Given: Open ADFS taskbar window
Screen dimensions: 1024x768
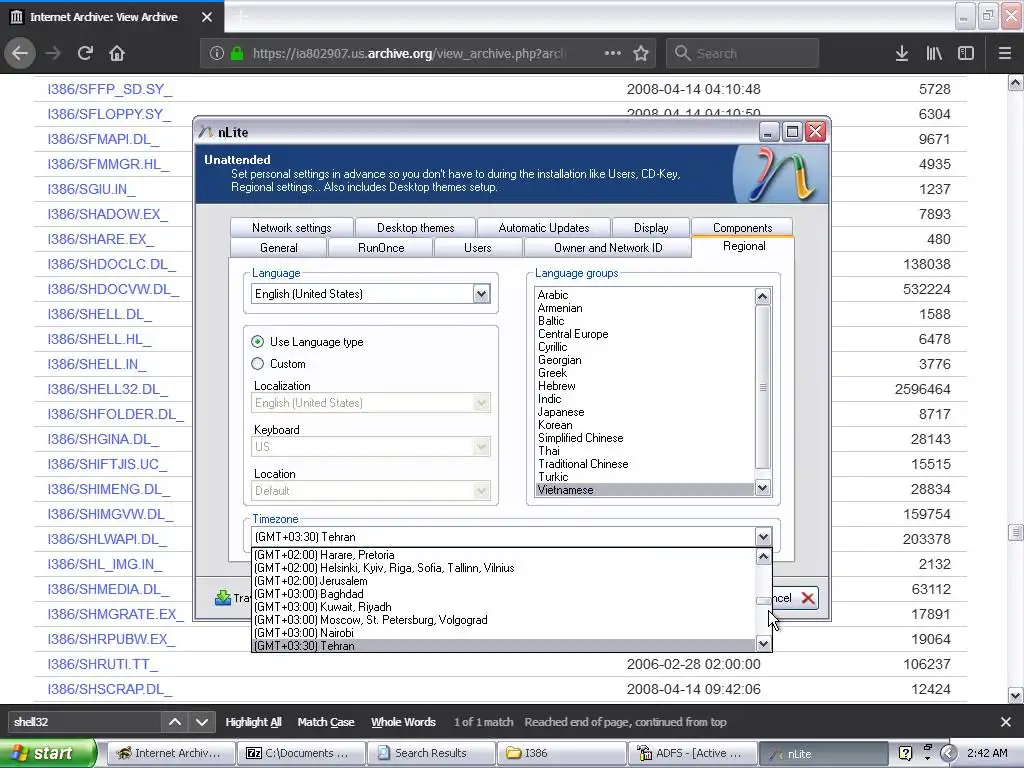Looking at the screenshot, I should pyautogui.click(x=691, y=753).
